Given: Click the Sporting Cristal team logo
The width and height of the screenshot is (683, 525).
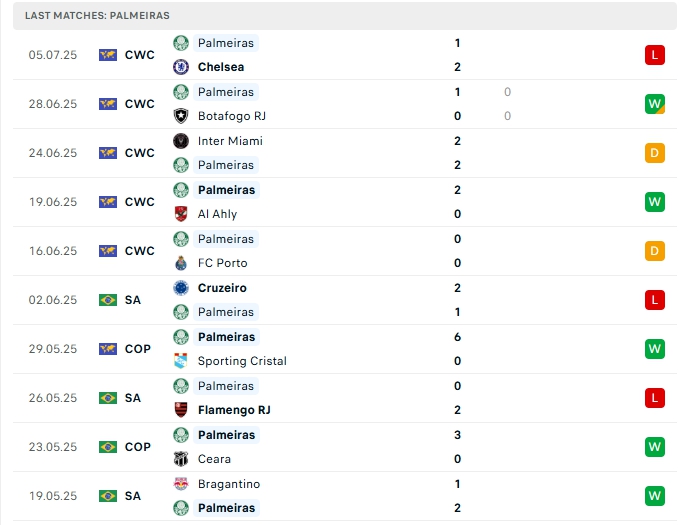Looking at the screenshot, I should pyautogui.click(x=181, y=361).
